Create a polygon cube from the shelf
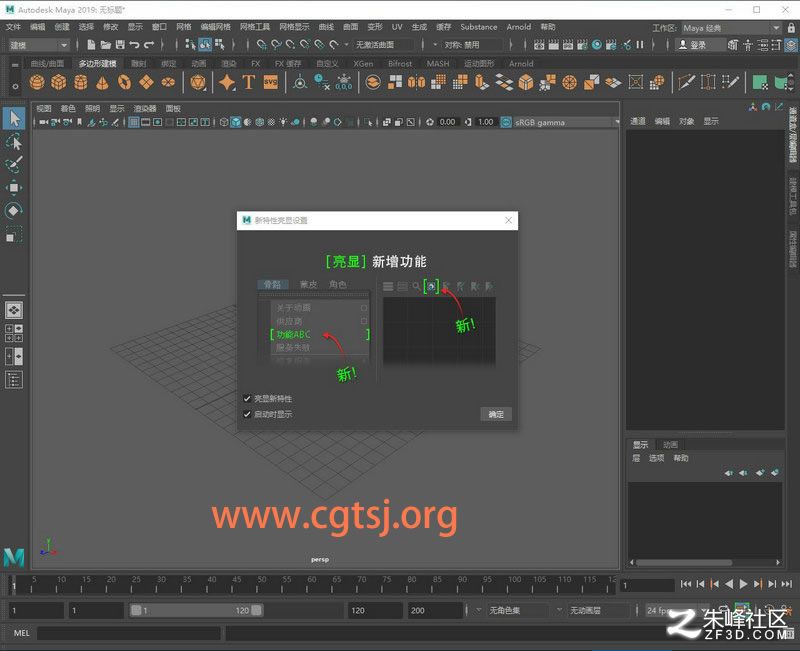 pos(59,82)
